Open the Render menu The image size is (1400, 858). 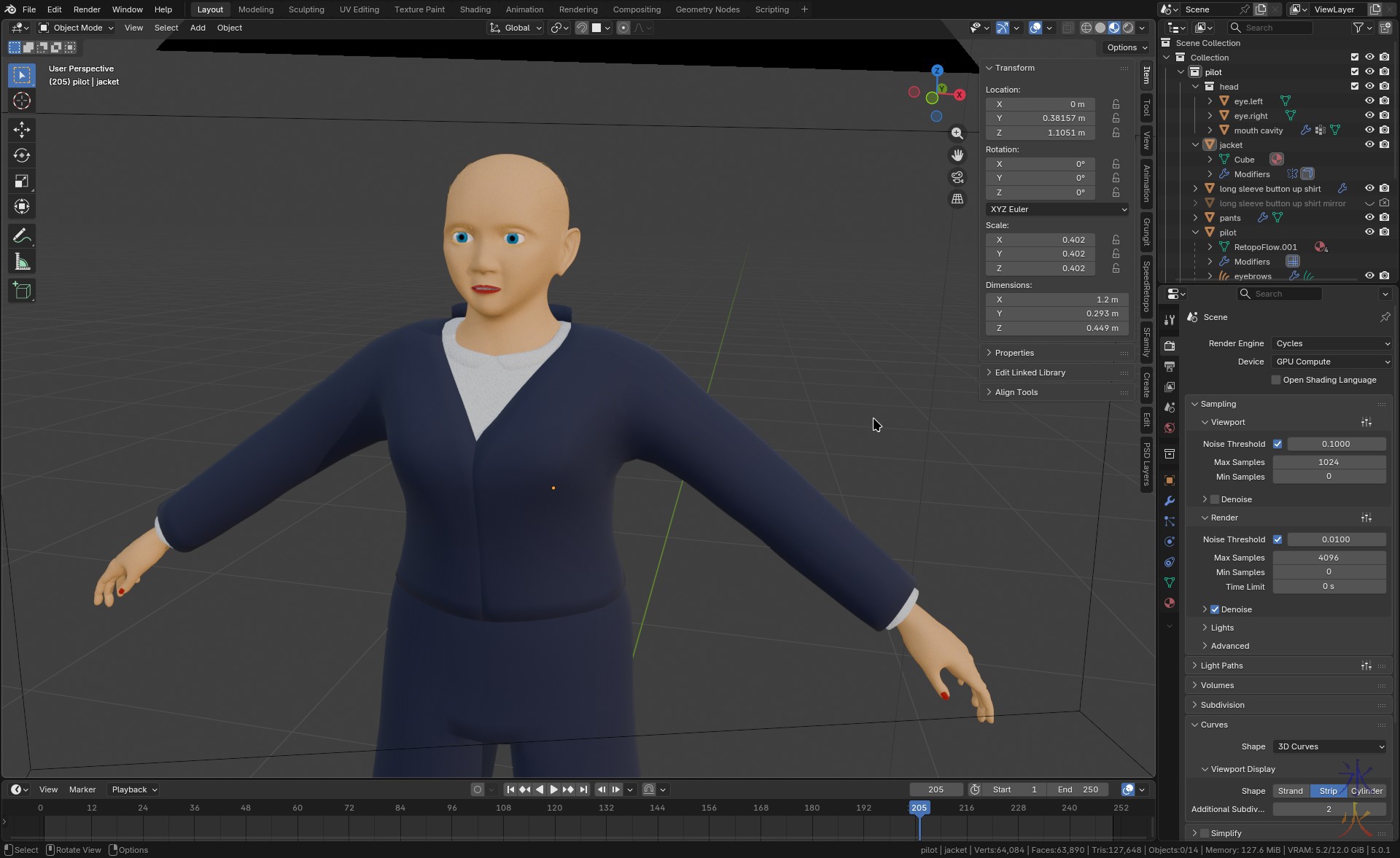[87, 9]
